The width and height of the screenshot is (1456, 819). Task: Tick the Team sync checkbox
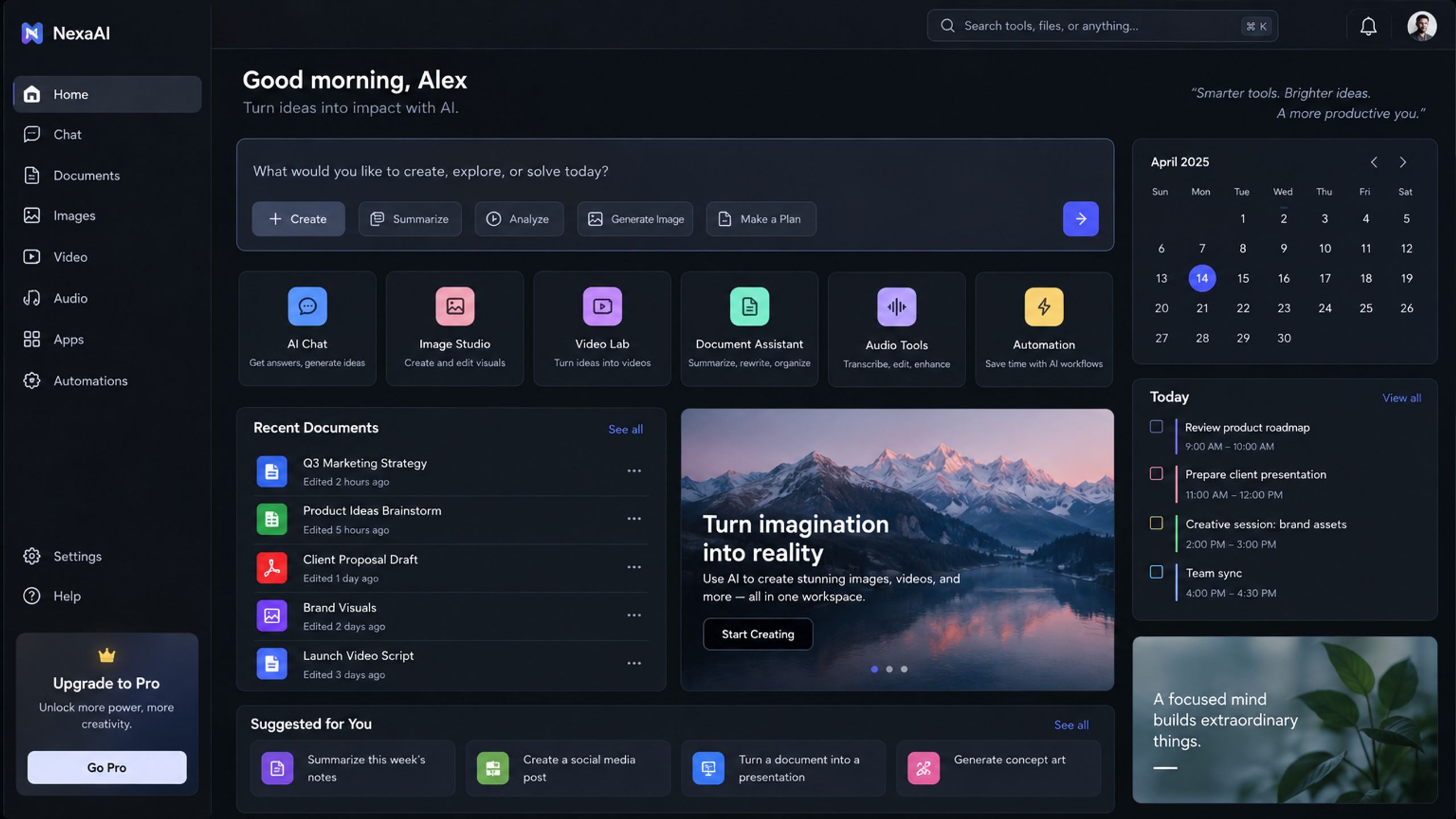(x=1156, y=572)
